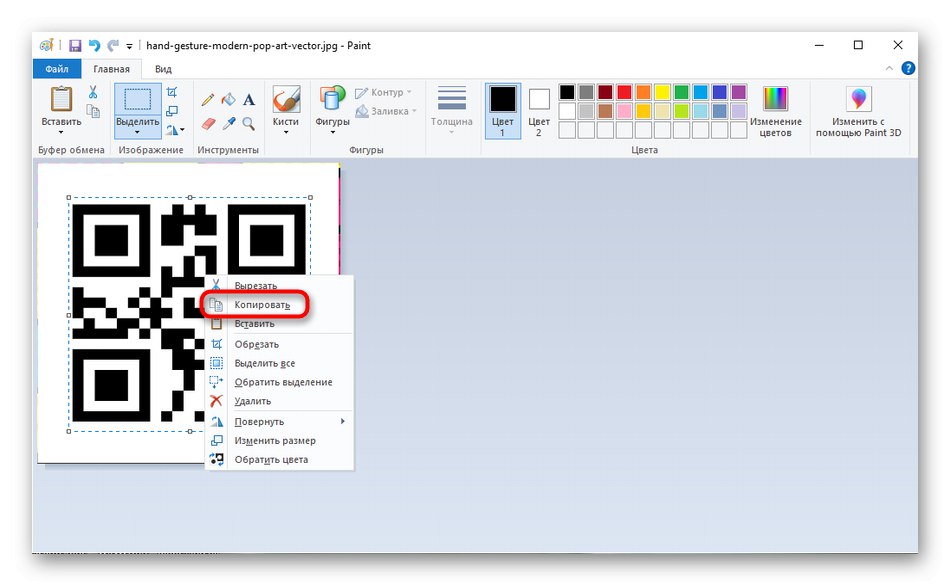Screen dimensions: 950x586
Task: Select the Pencil tool
Action: pos(208,99)
